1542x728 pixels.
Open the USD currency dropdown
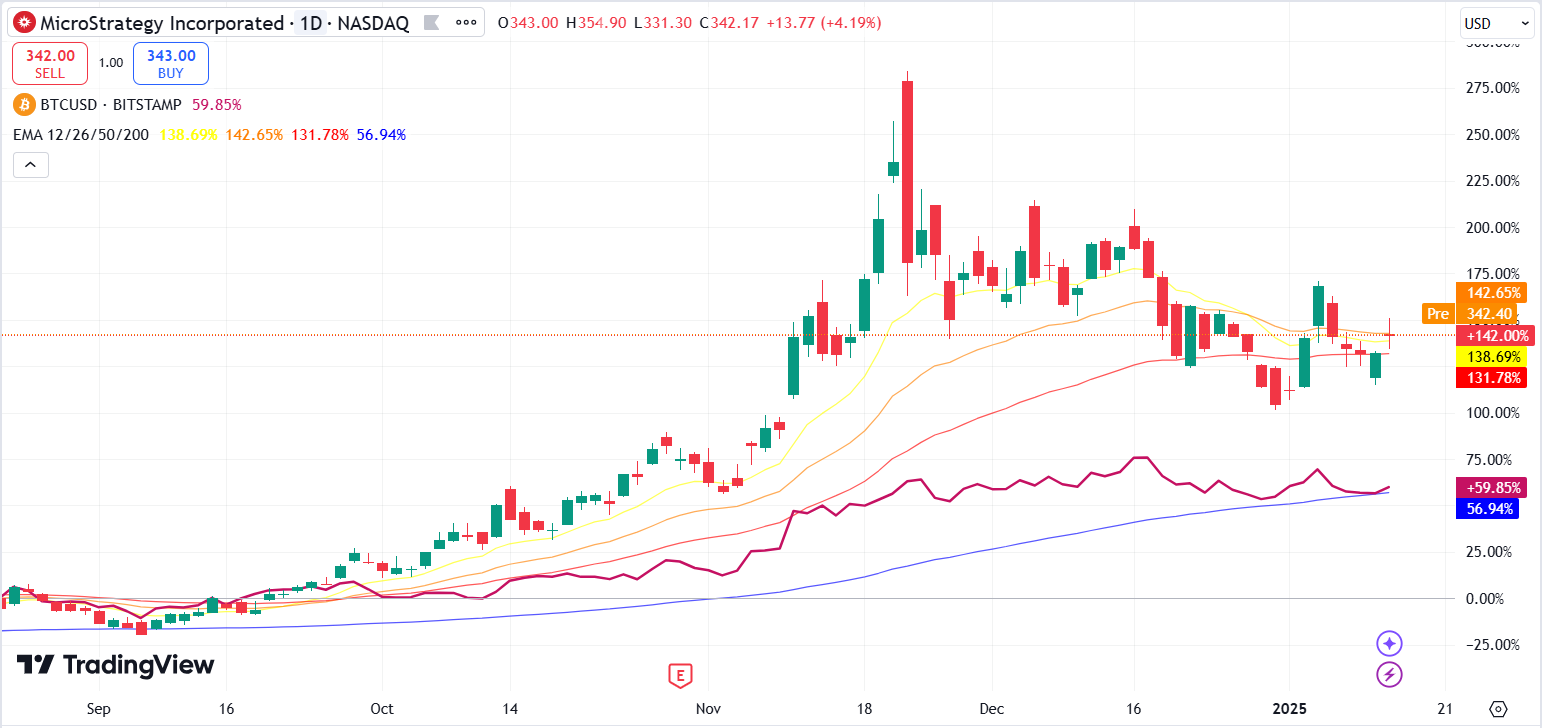point(1497,22)
